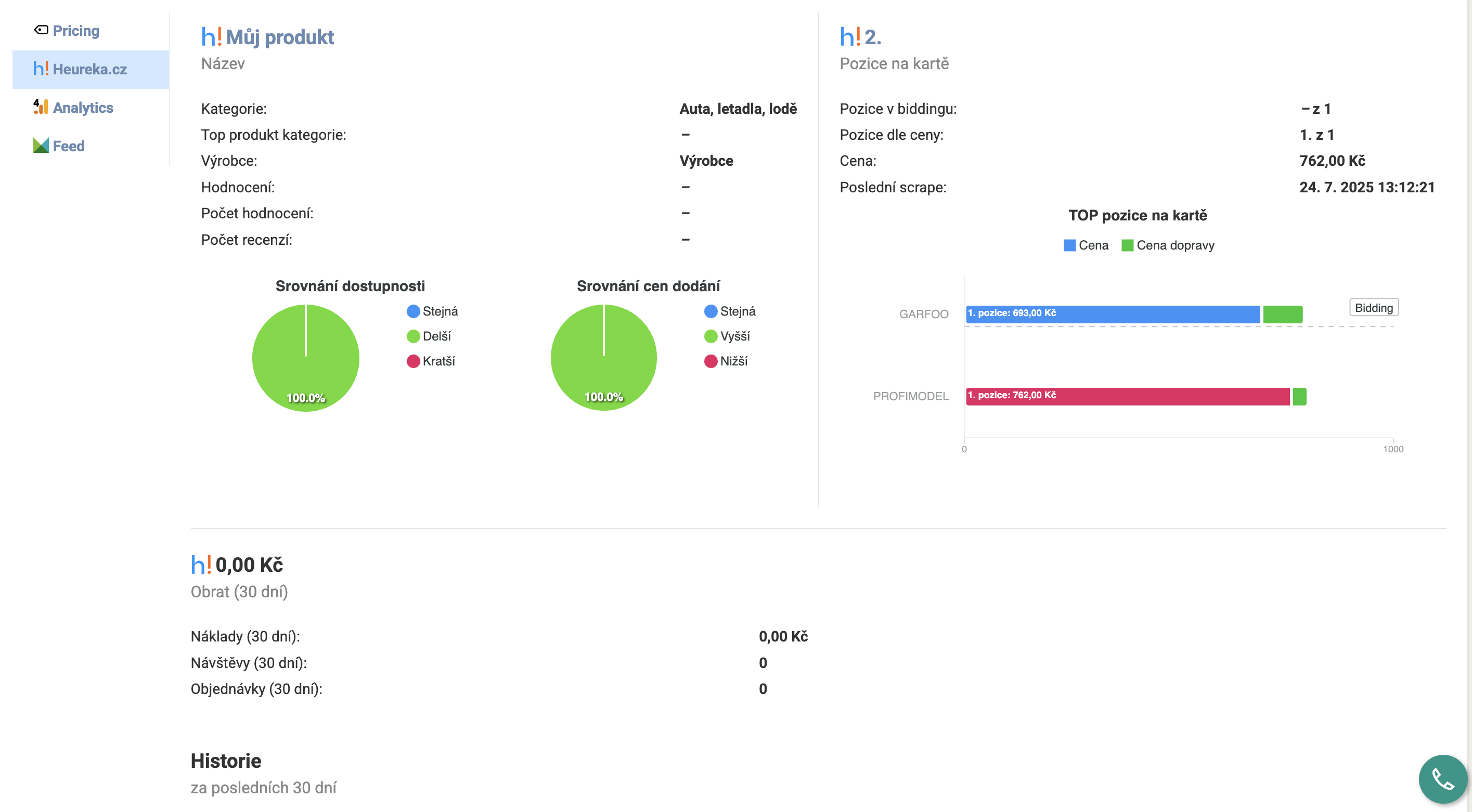
Task: Open the Feed section link
Action: pos(69,146)
